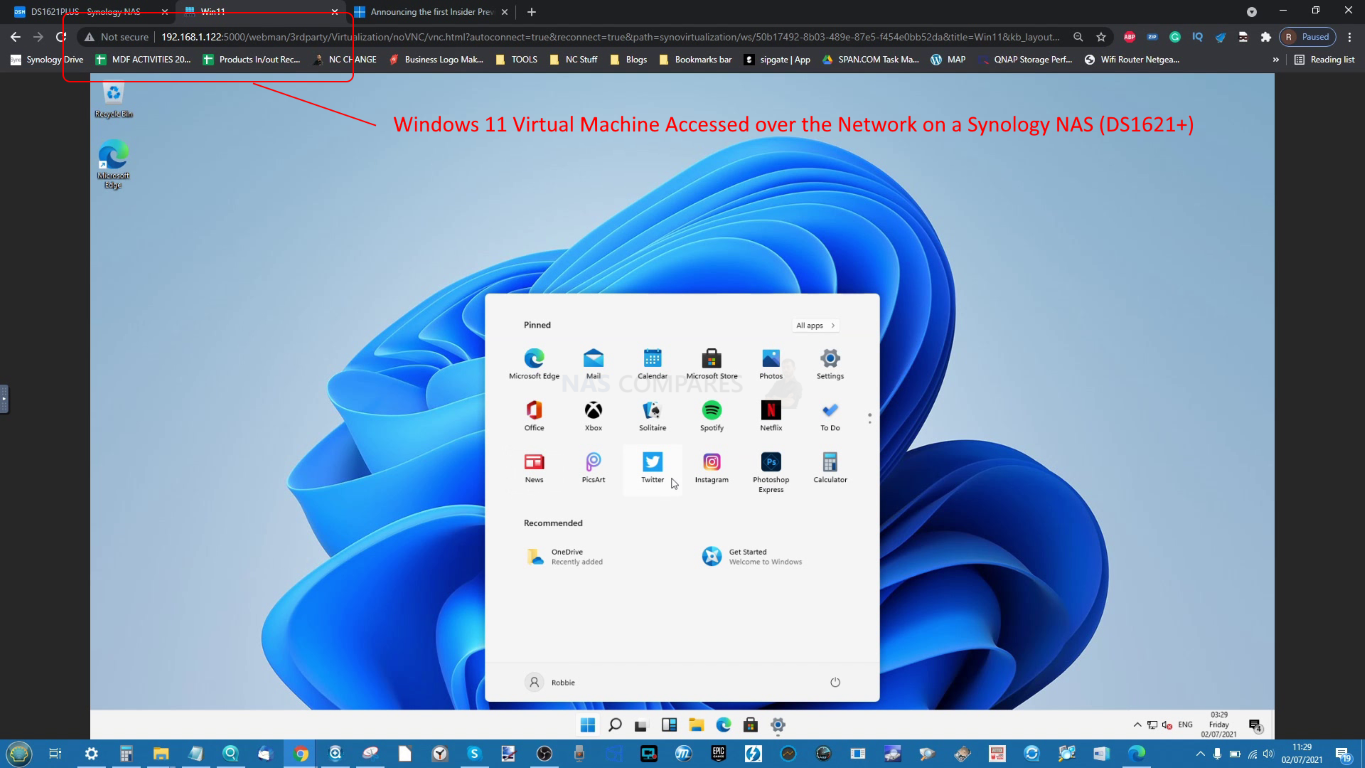Show hidden icons in host system tray
Image resolution: width=1365 pixels, height=768 pixels.
tap(1200, 753)
